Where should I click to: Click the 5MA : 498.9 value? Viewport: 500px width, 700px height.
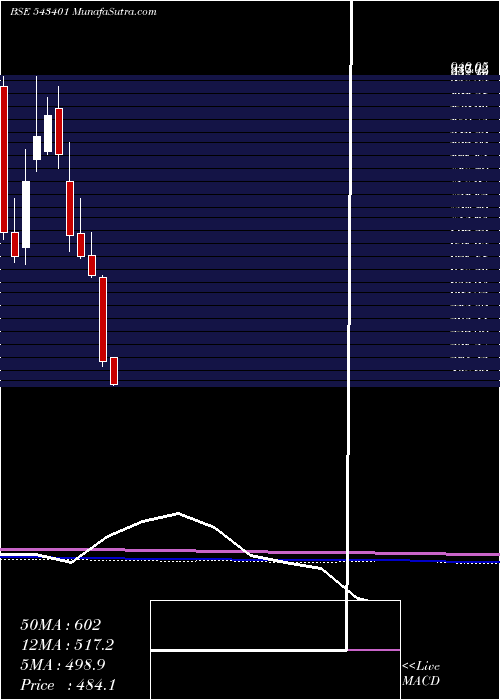pyautogui.click(x=62, y=665)
